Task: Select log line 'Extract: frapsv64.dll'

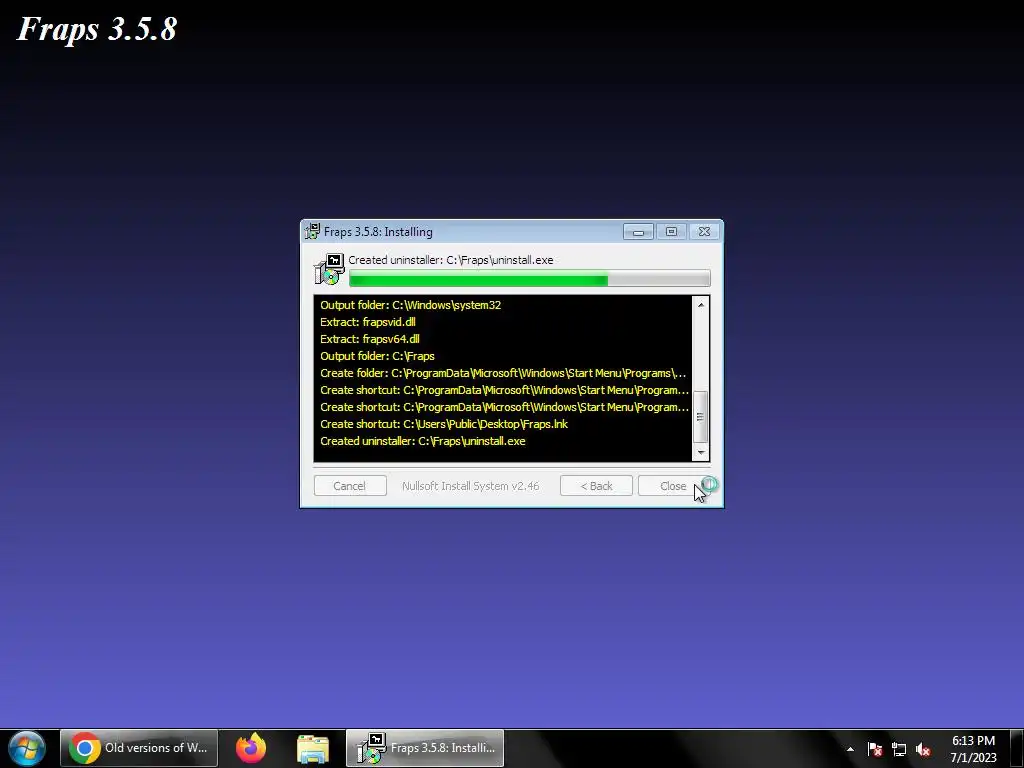Action: 370,339
